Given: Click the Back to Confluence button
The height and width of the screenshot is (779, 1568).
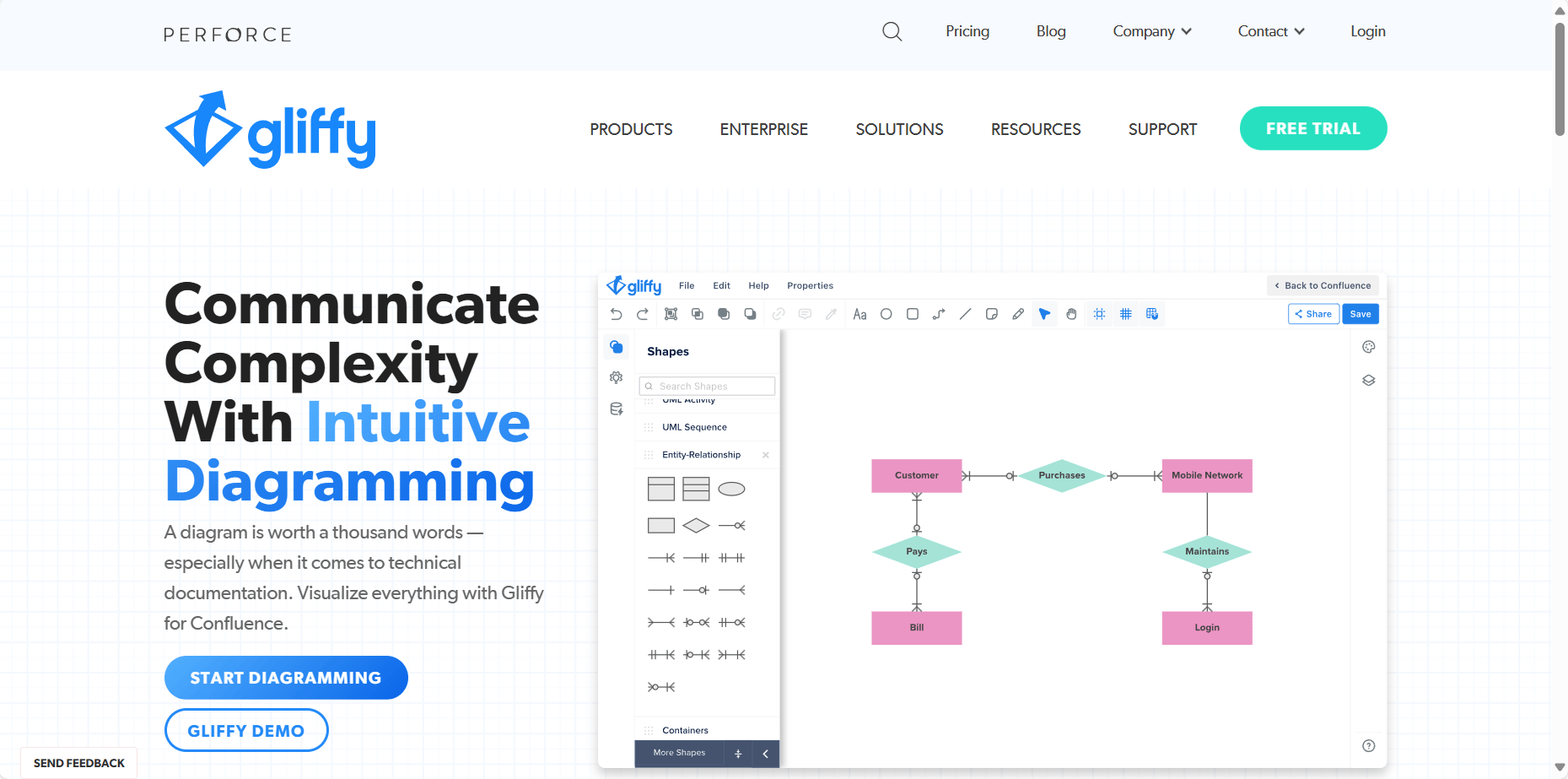Looking at the screenshot, I should click(1323, 285).
